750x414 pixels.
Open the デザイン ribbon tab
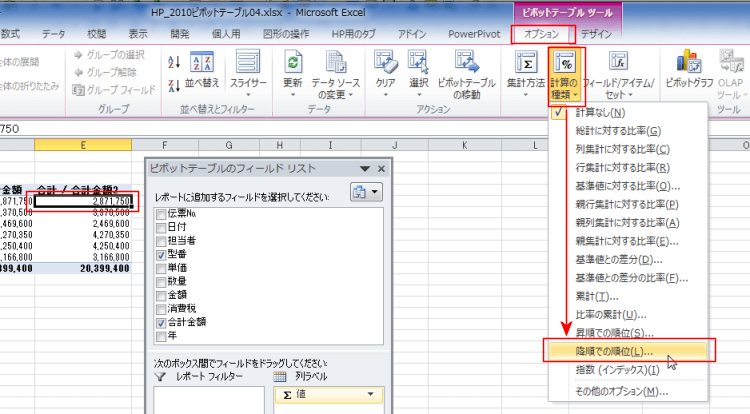click(596, 34)
